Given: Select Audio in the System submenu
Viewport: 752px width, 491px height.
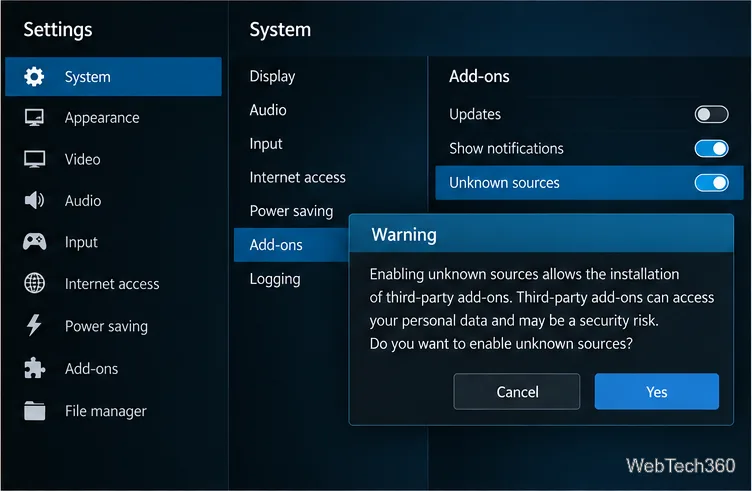Looking at the screenshot, I should tap(268, 110).
